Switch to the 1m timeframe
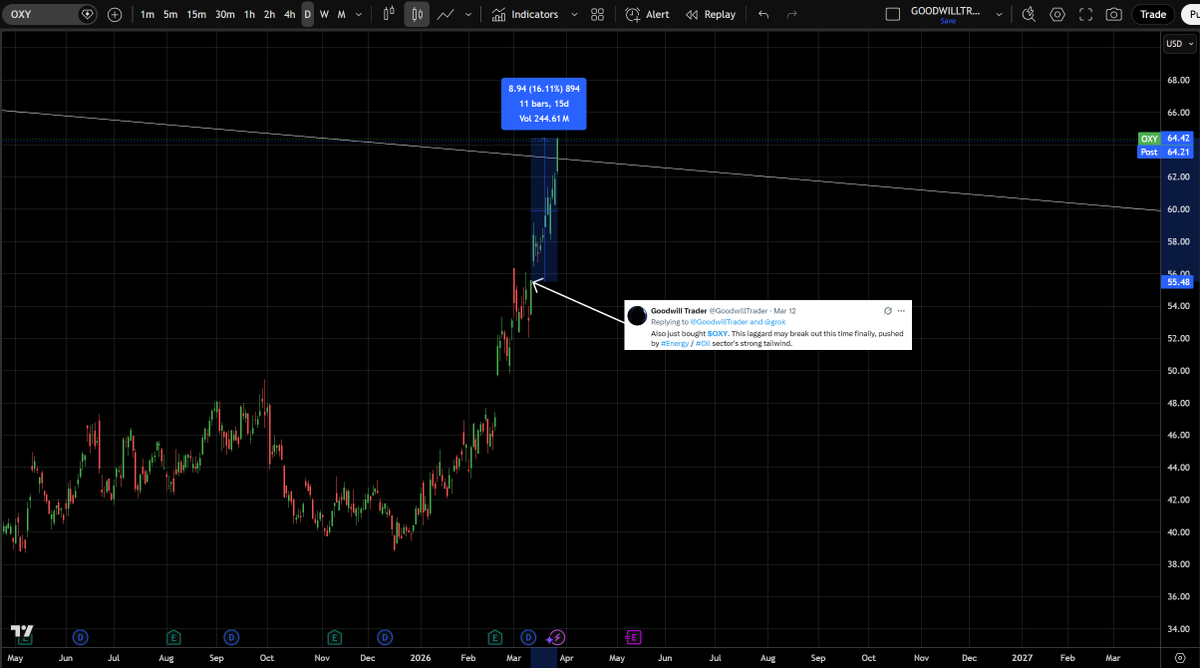Image resolution: width=1200 pixels, height=668 pixels. 147,15
